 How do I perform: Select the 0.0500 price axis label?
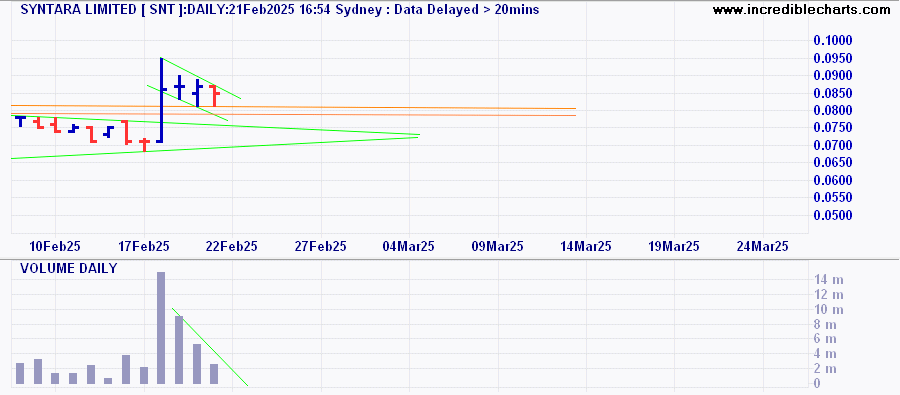[x=833, y=215]
